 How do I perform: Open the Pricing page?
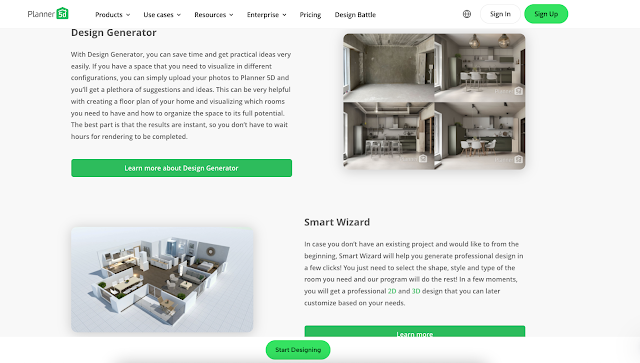(x=310, y=15)
